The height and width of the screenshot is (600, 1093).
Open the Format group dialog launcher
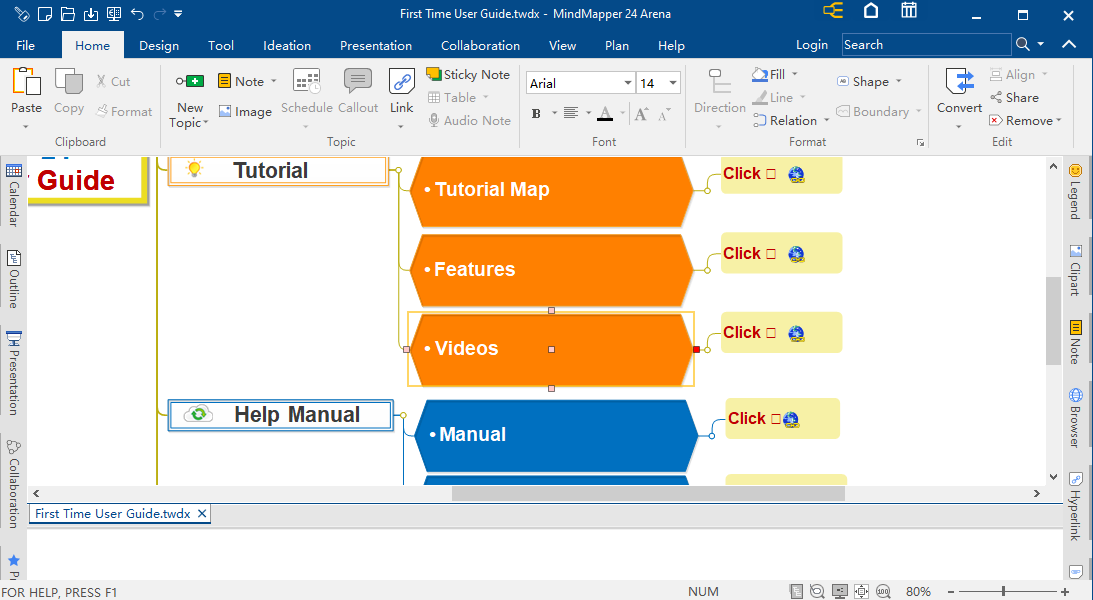(920, 143)
